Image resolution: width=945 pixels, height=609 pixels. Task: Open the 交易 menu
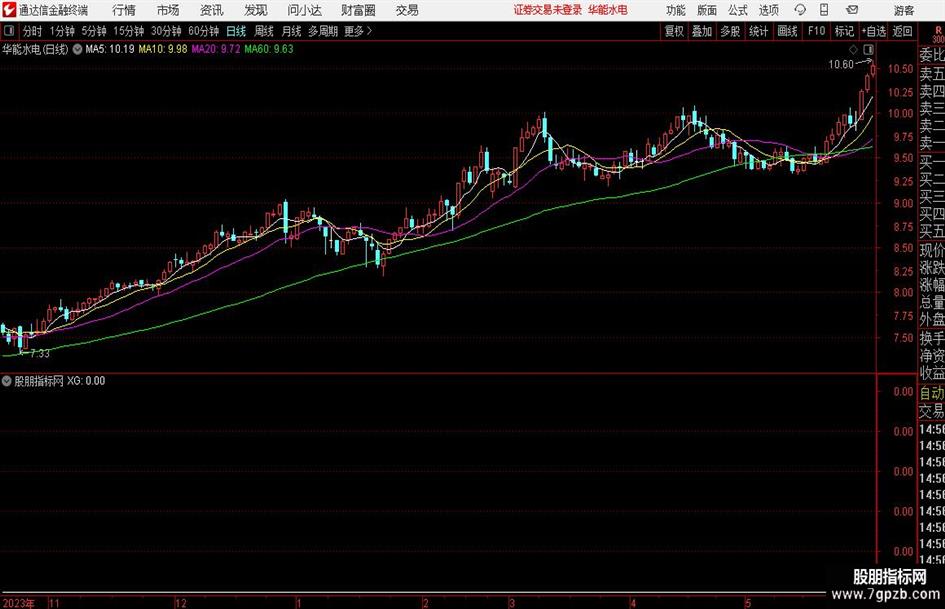click(x=407, y=10)
